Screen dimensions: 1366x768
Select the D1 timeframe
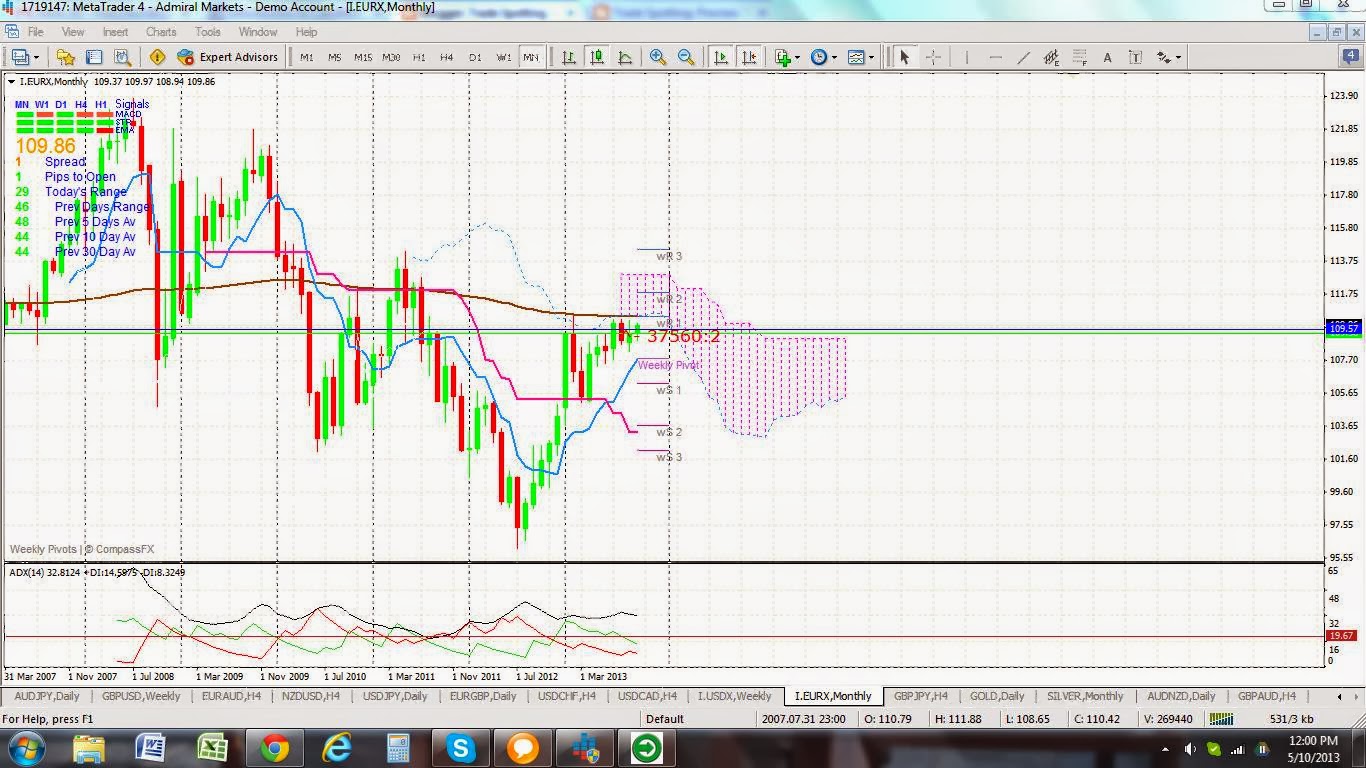tap(475, 57)
